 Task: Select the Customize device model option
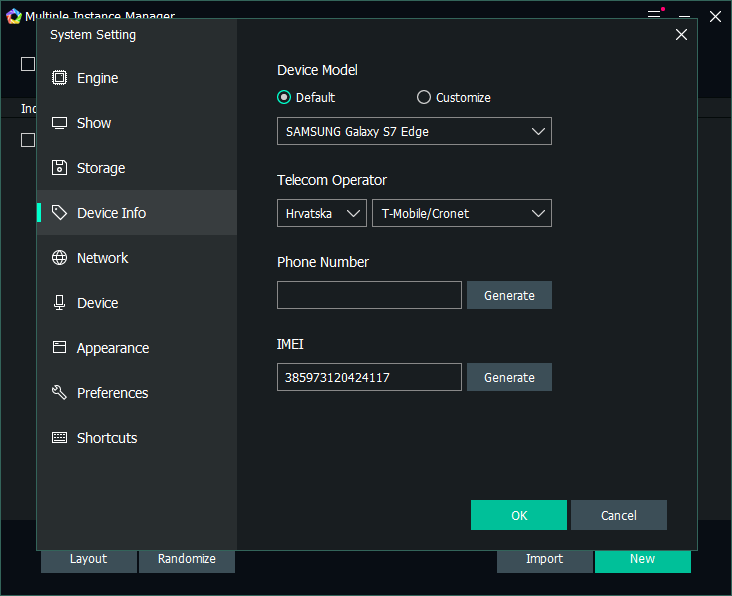pyautogui.click(x=424, y=98)
